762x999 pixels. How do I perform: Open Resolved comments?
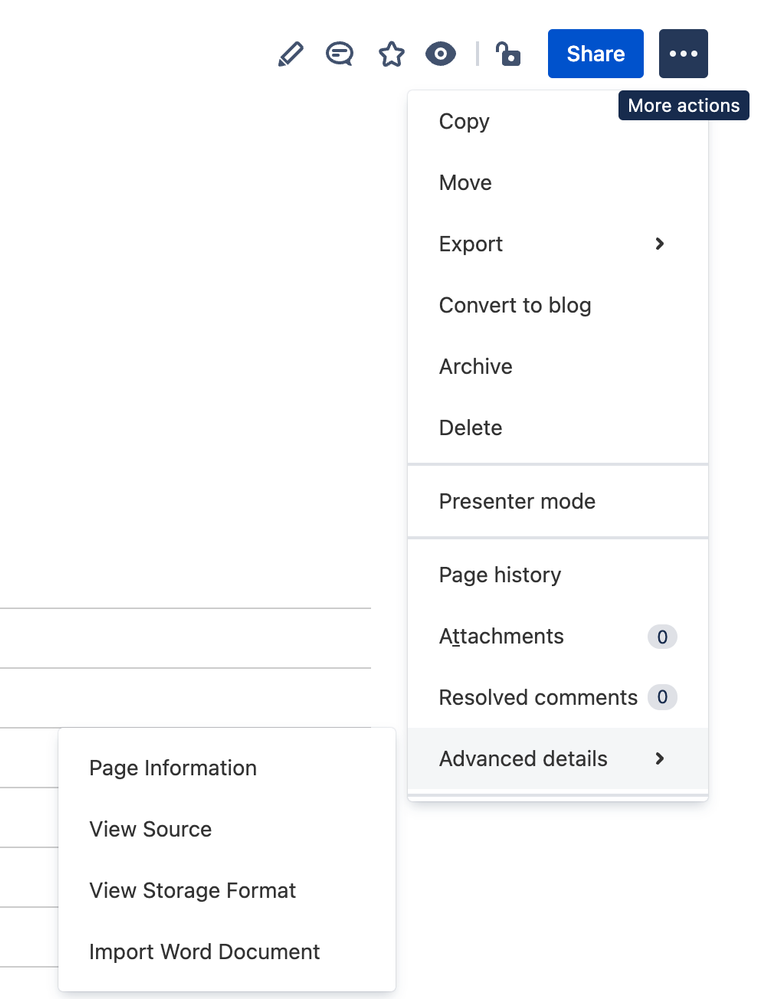[557, 698]
